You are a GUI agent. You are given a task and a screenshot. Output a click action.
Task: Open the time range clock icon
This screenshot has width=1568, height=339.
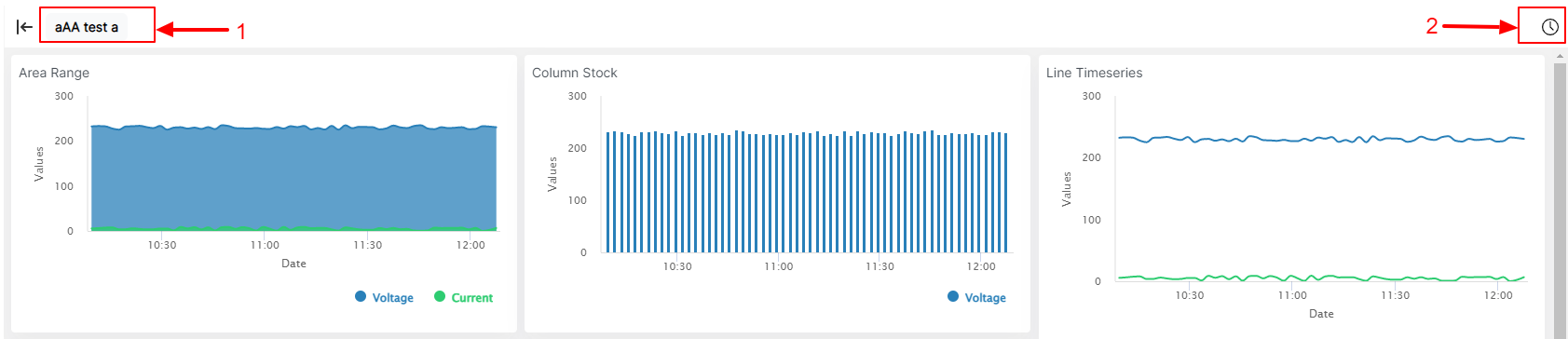click(x=1549, y=27)
